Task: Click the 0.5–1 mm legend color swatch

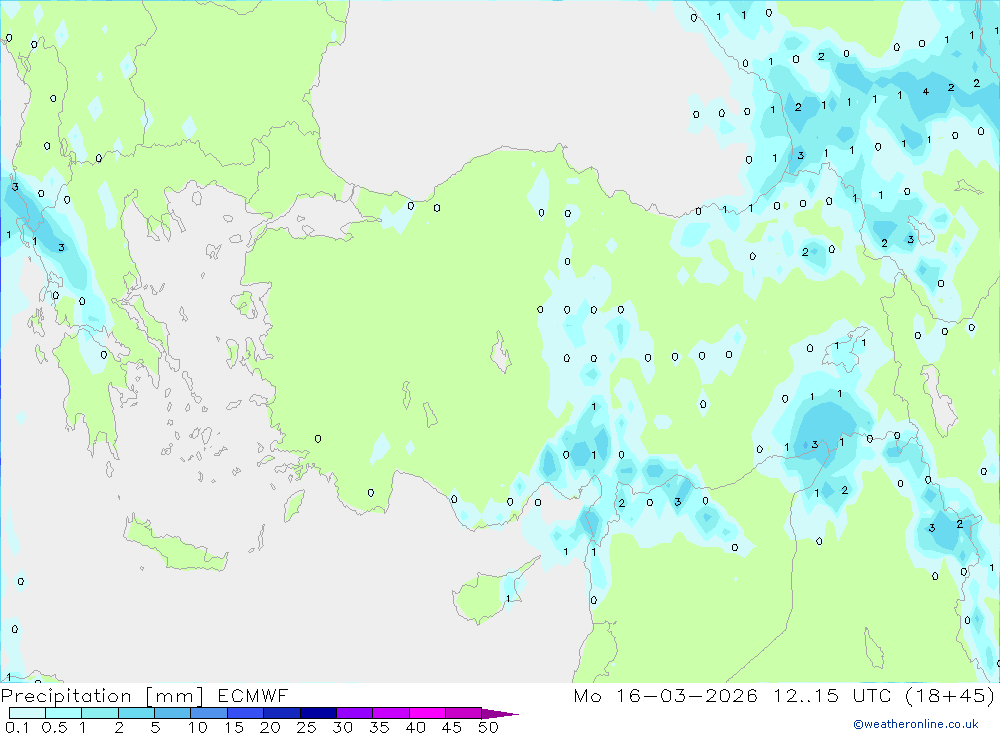Action: click(63, 713)
